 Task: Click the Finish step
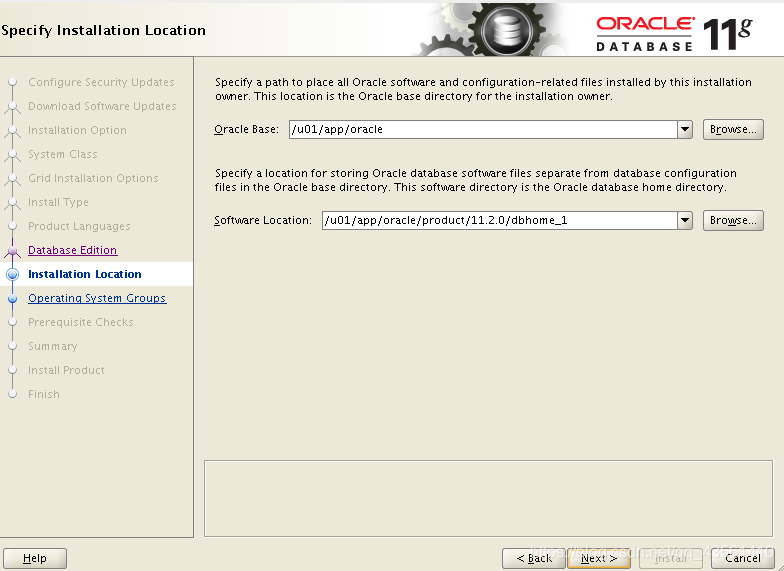44,394
